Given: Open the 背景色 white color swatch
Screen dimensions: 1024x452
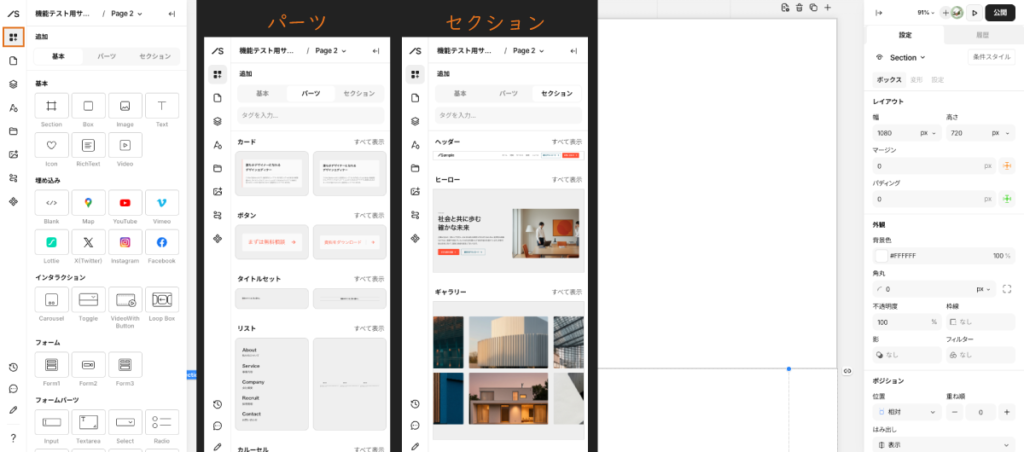Looking at the screenshot, I should tap(882, 255).
